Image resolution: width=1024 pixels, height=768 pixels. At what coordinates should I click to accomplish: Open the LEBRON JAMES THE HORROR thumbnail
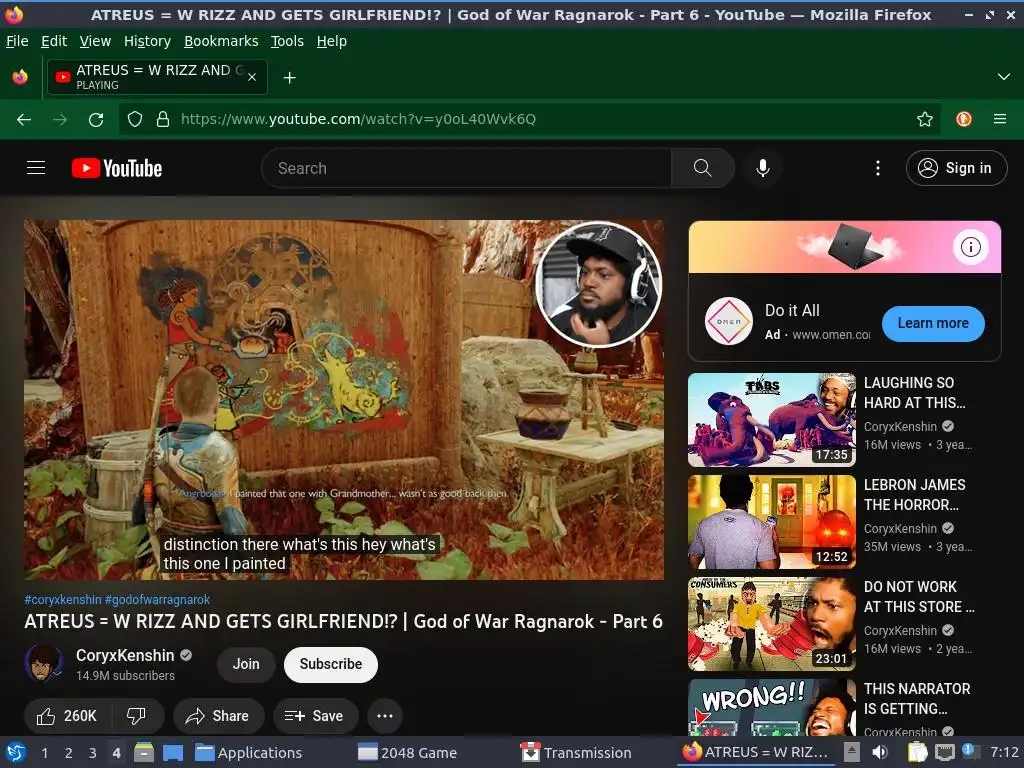tap(772, 522)
